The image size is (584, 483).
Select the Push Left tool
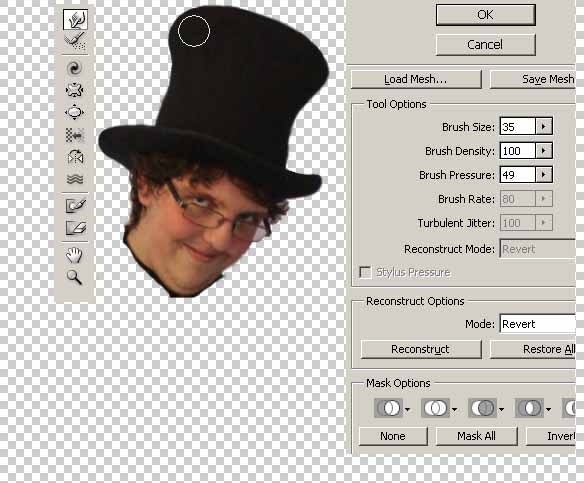click(x=75, y=135)
